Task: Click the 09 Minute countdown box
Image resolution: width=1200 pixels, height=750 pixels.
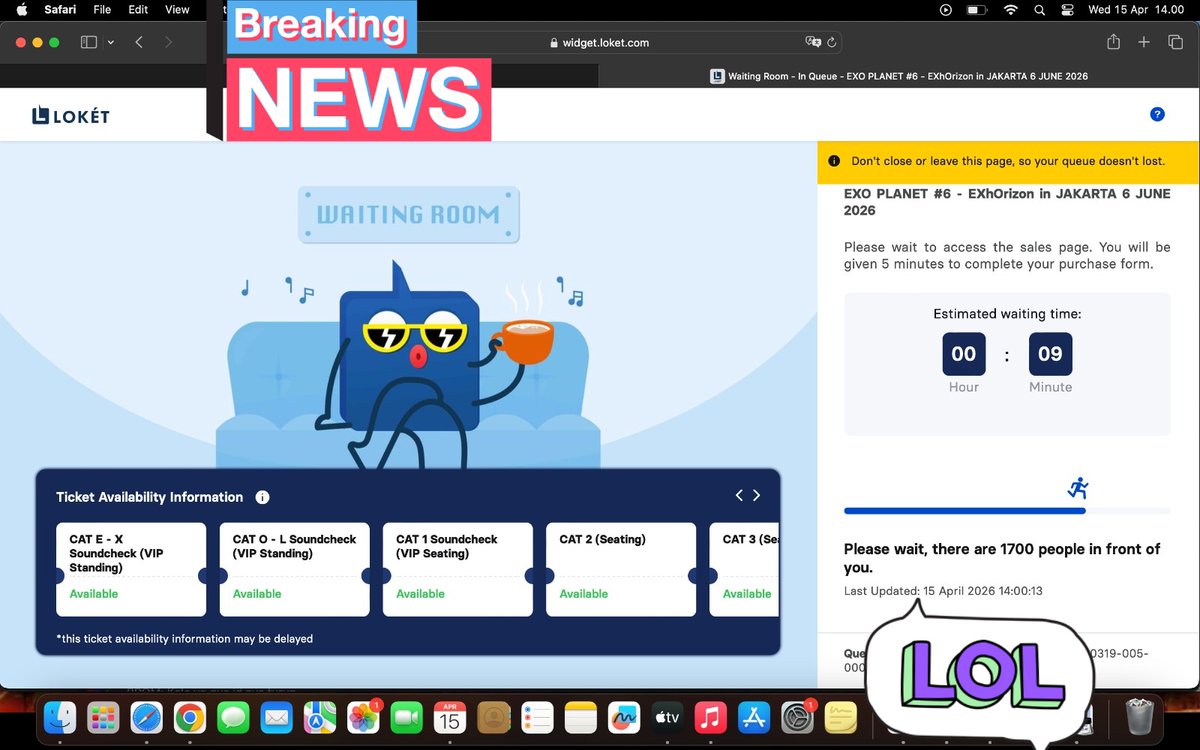Action: 1051,354
